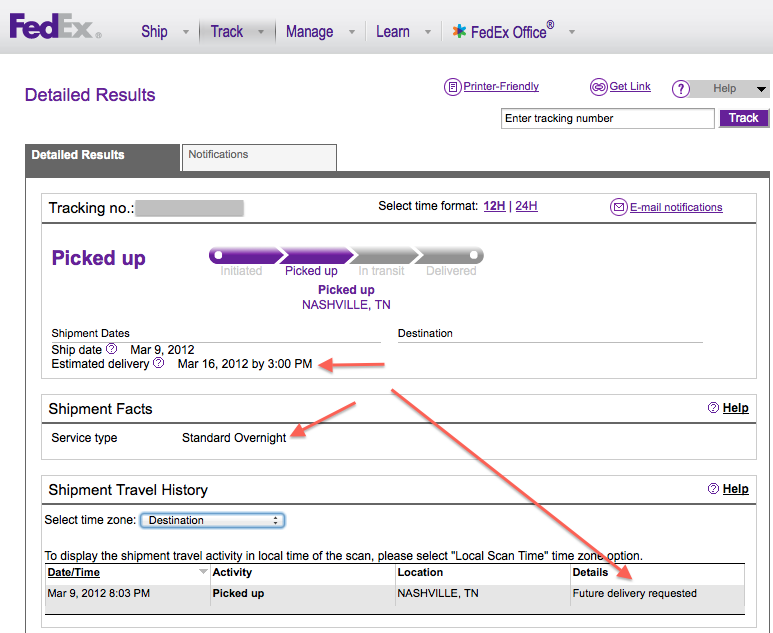Sort by the Date/Time column header

coord(73,572)
